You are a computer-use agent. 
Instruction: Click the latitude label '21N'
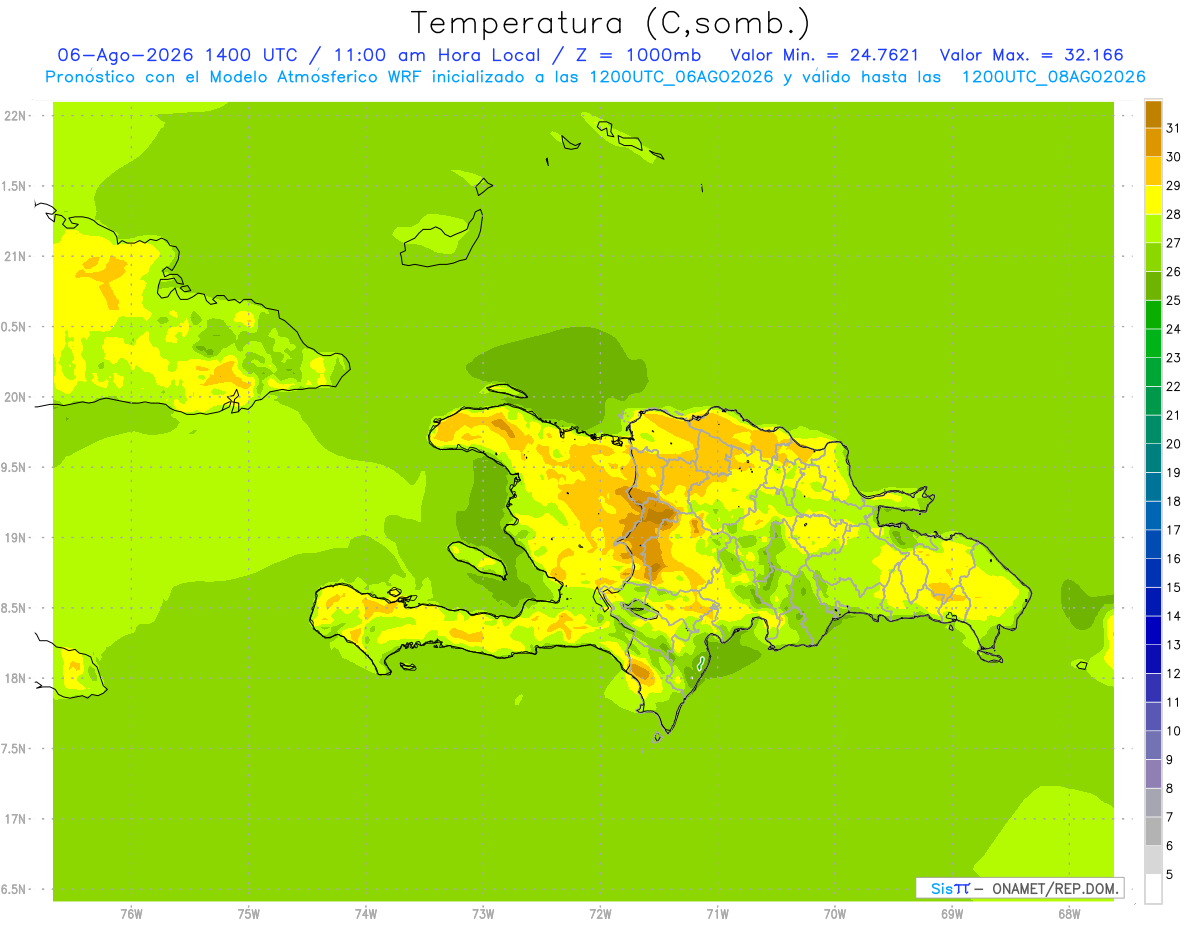14,256
